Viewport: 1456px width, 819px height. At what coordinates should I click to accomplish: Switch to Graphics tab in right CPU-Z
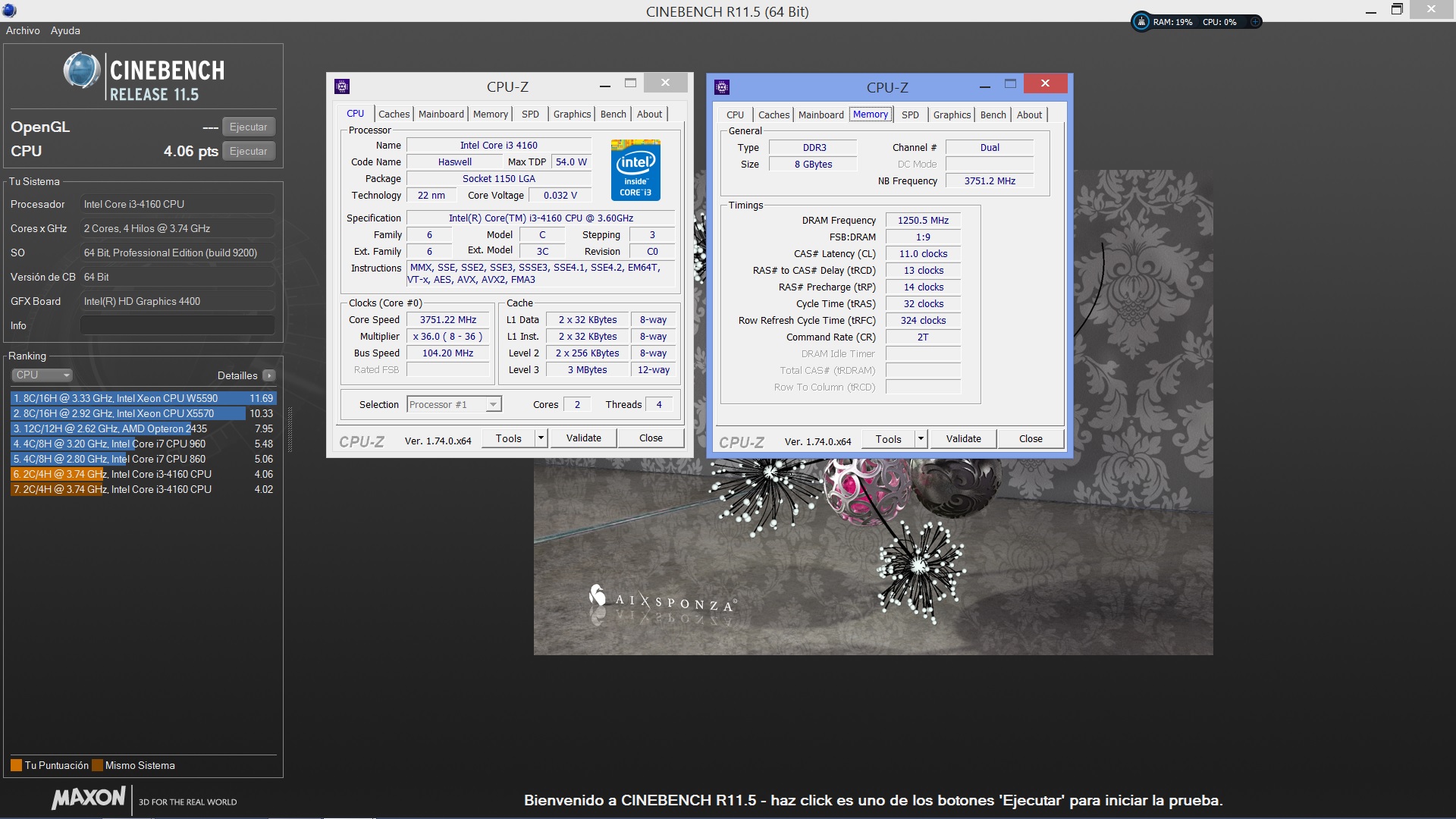[x=952, y=115]
